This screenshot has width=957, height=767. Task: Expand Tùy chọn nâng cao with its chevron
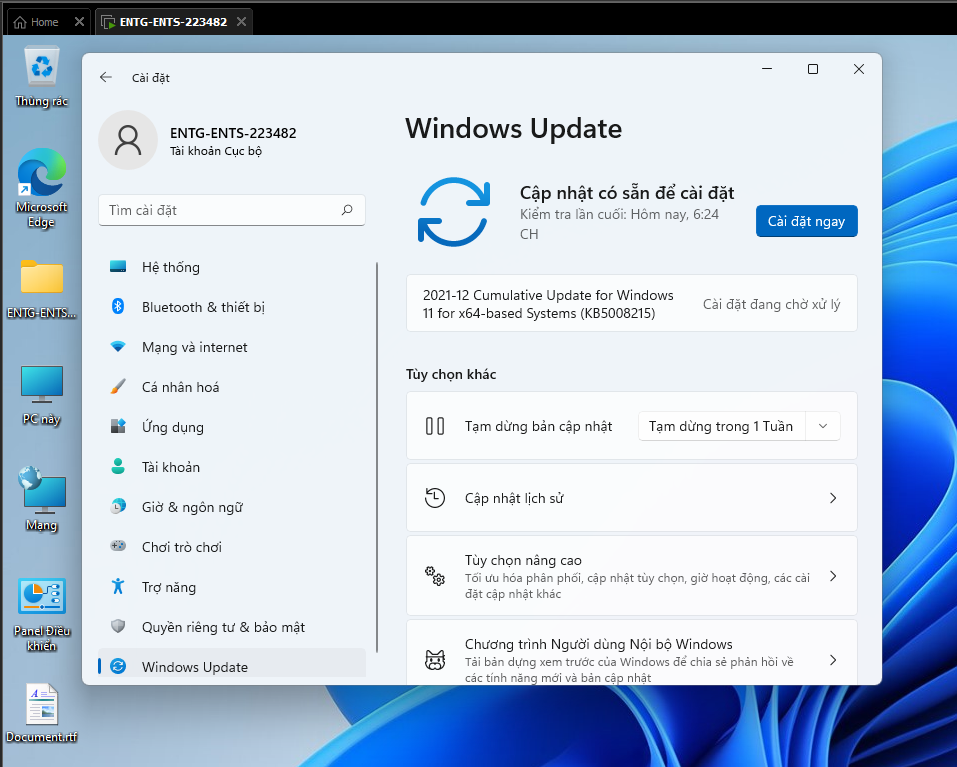click(832, 575)
